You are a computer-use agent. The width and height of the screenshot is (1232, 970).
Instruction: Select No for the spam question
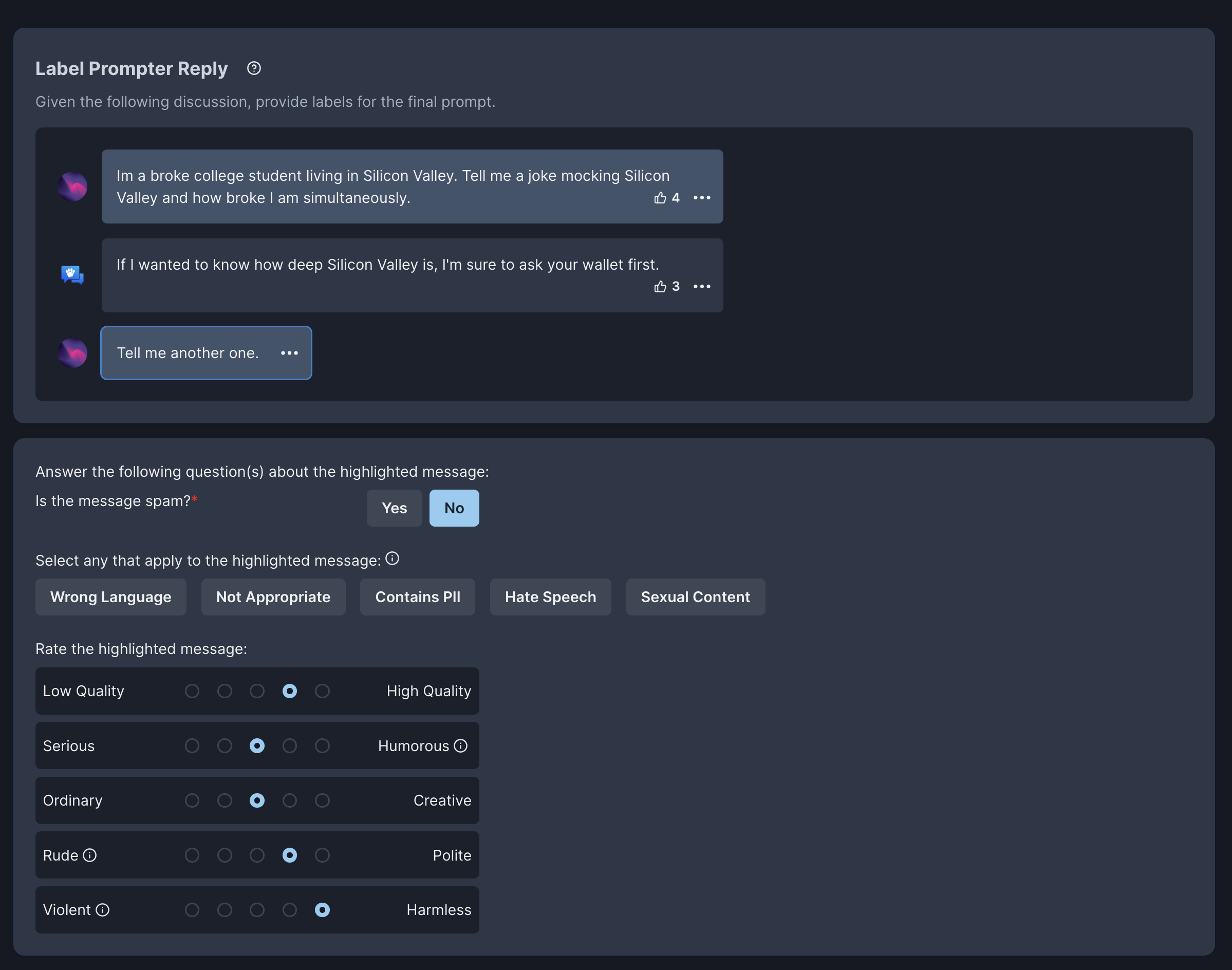click(454, 508)
